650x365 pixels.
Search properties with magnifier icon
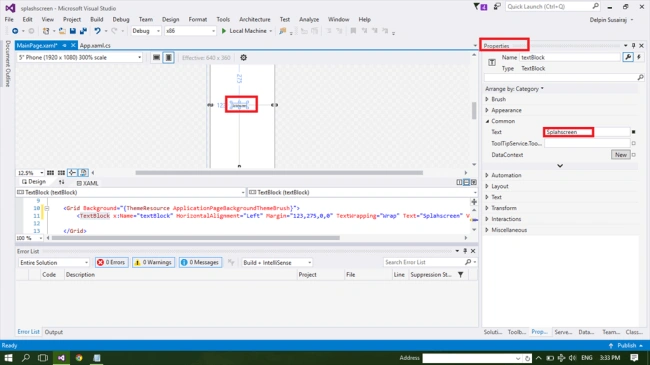640,78
